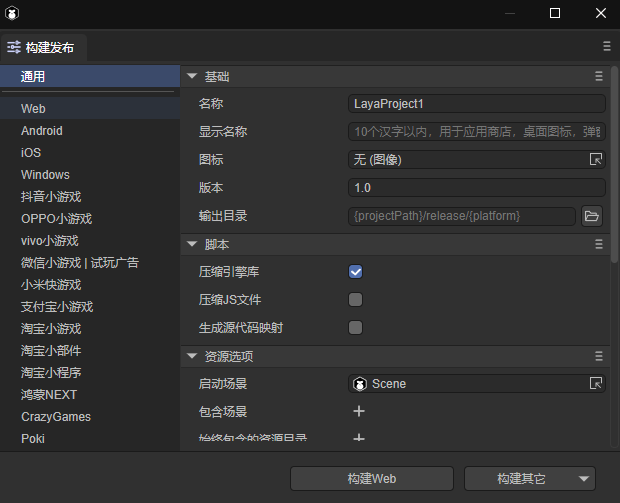Select 微信小游戏 platform entry

tap(50, 263)
